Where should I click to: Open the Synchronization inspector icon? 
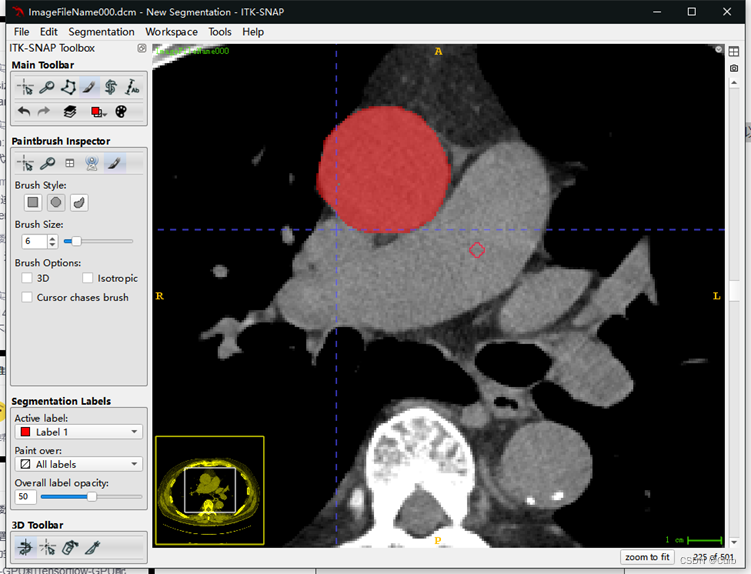[x=92, y=163]
